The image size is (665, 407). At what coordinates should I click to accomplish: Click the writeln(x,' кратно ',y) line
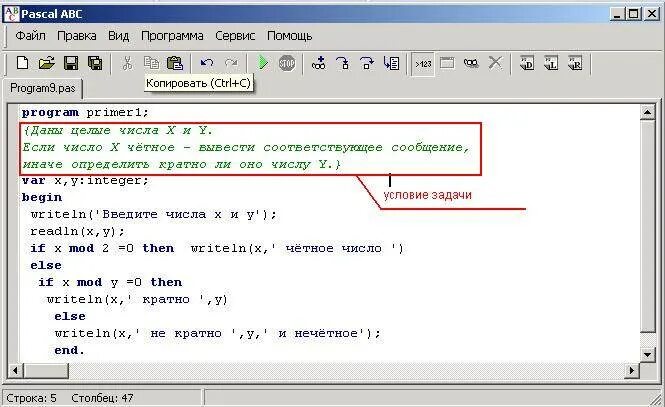(x=137, y=299)
